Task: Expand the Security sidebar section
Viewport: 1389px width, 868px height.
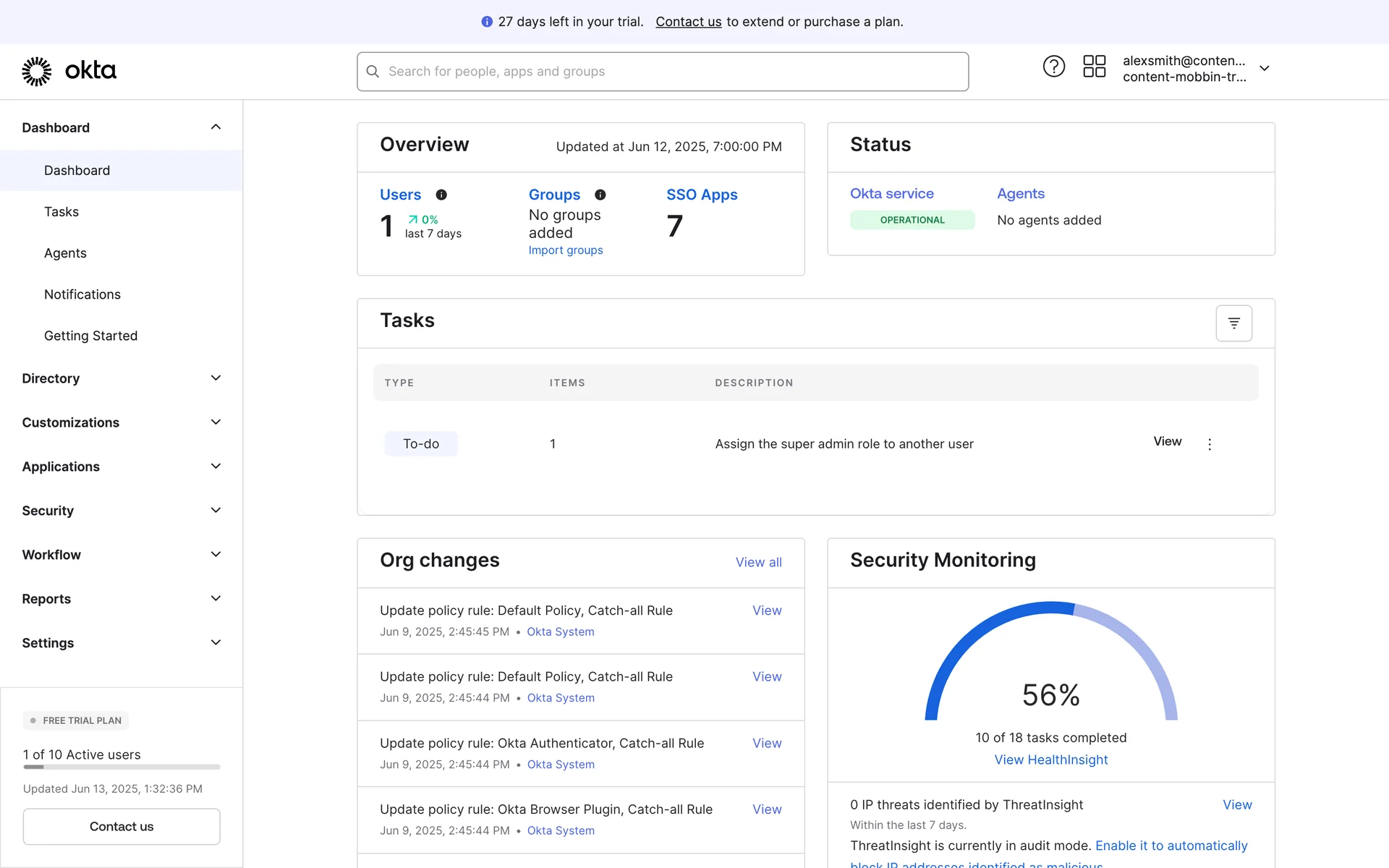Action: click(216, 511)
